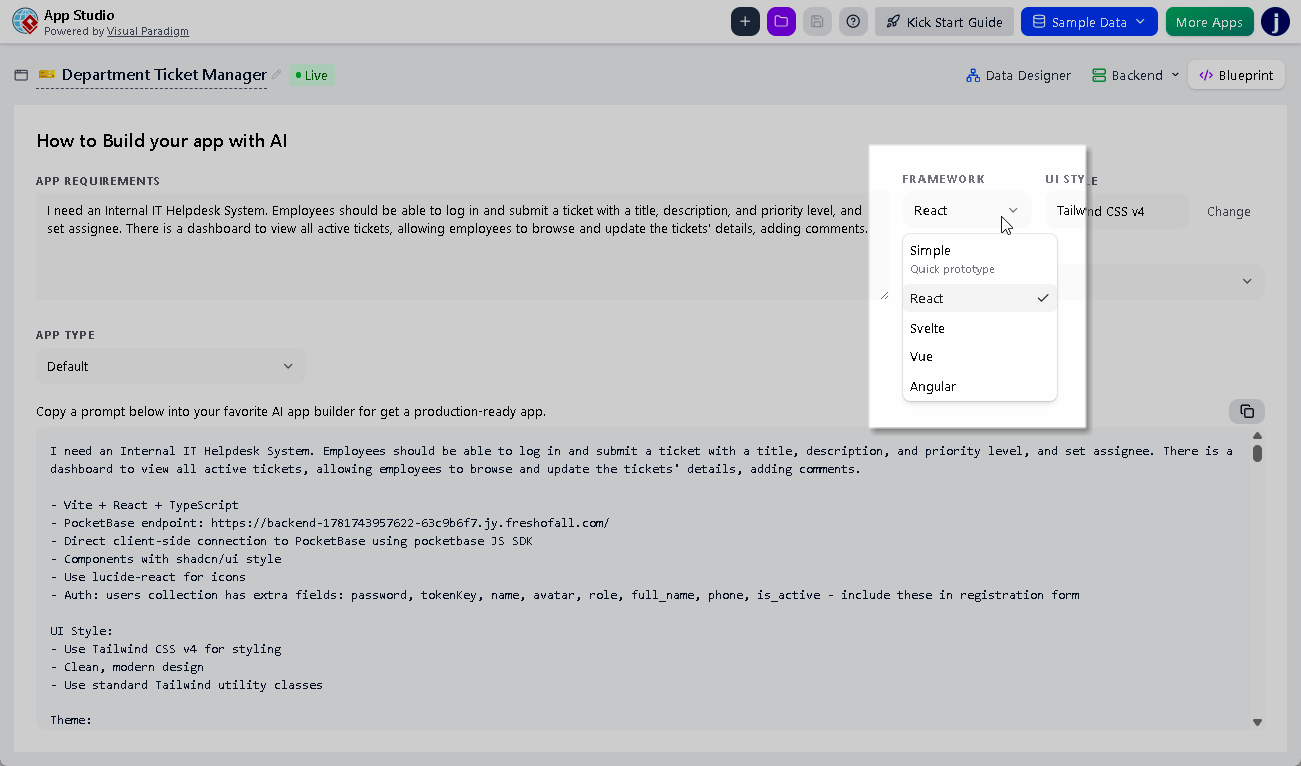The height and width of the screenshot is (766, 1301).
Task: Open the Sample Data dropdown
Action: [1089, 22]
